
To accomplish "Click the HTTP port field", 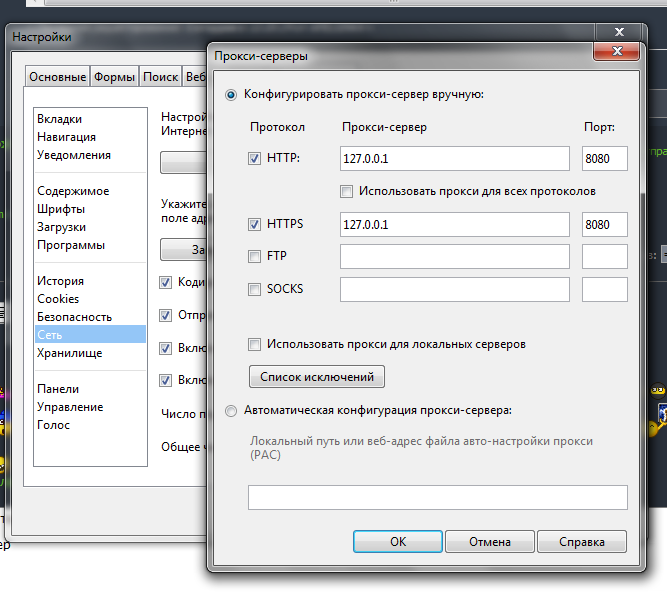I will coord(604,159).
